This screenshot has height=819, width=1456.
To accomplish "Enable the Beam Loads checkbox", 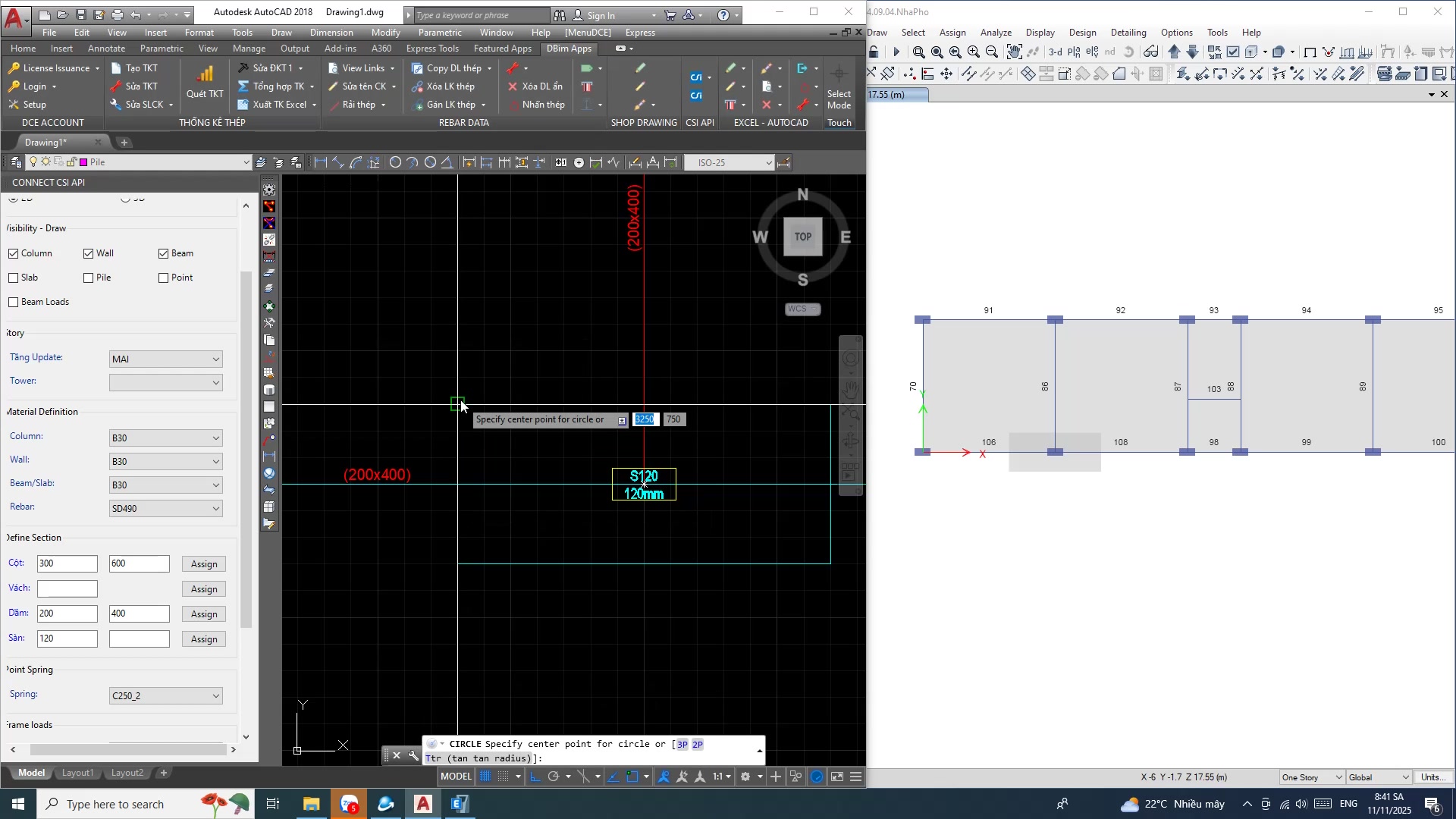I will 14,302.
